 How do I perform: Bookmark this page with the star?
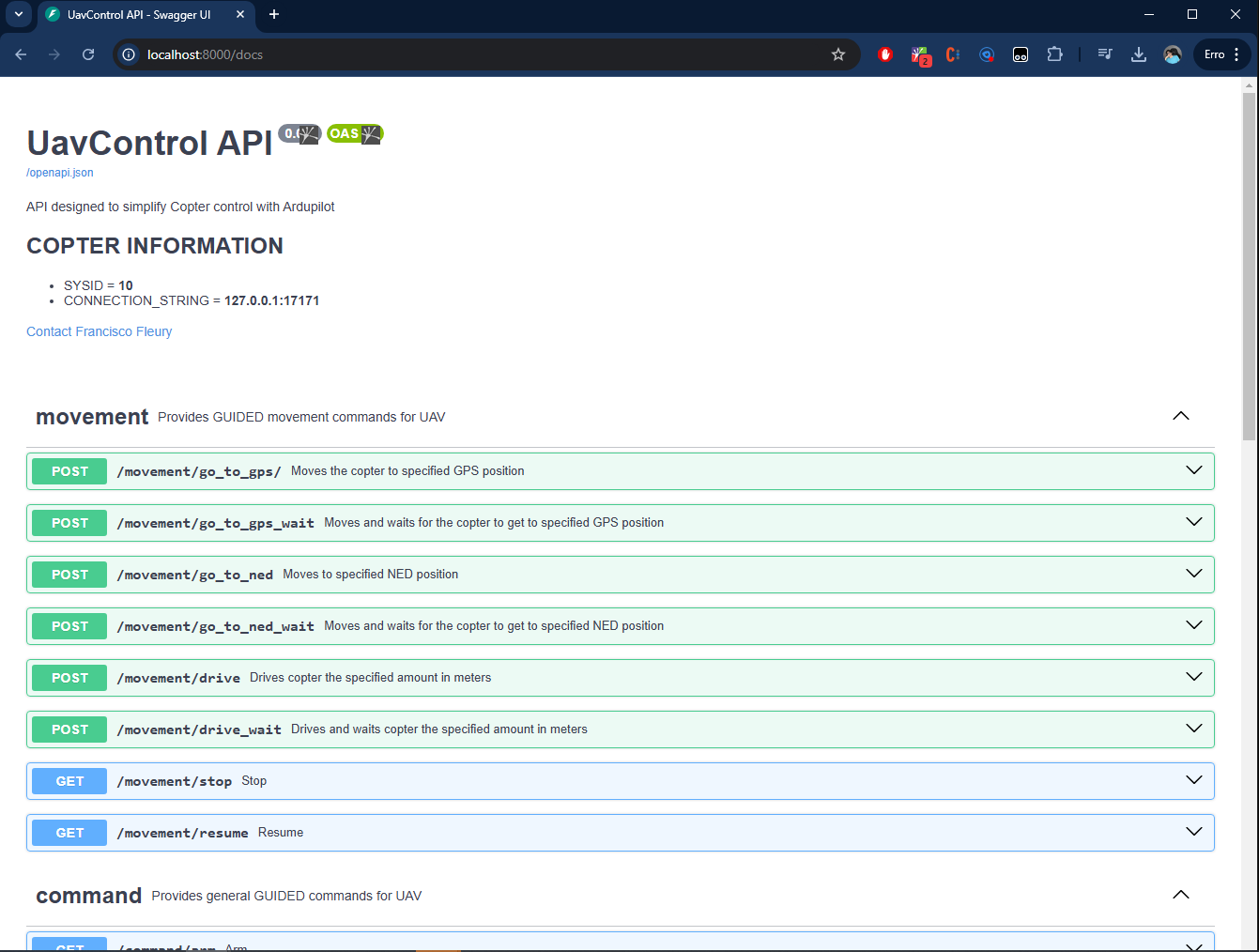[x=838, y=54]
